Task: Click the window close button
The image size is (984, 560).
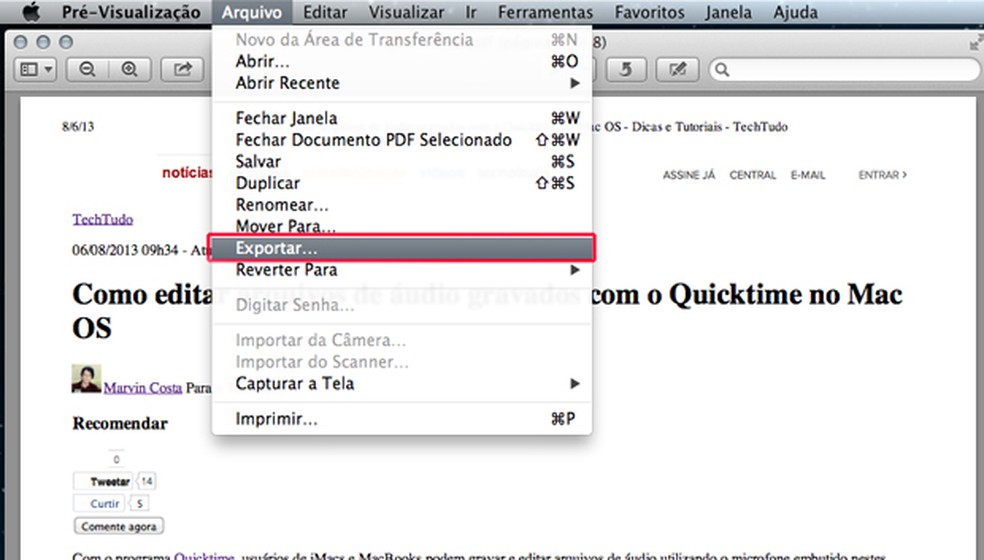Action: [x=21, y=42]
